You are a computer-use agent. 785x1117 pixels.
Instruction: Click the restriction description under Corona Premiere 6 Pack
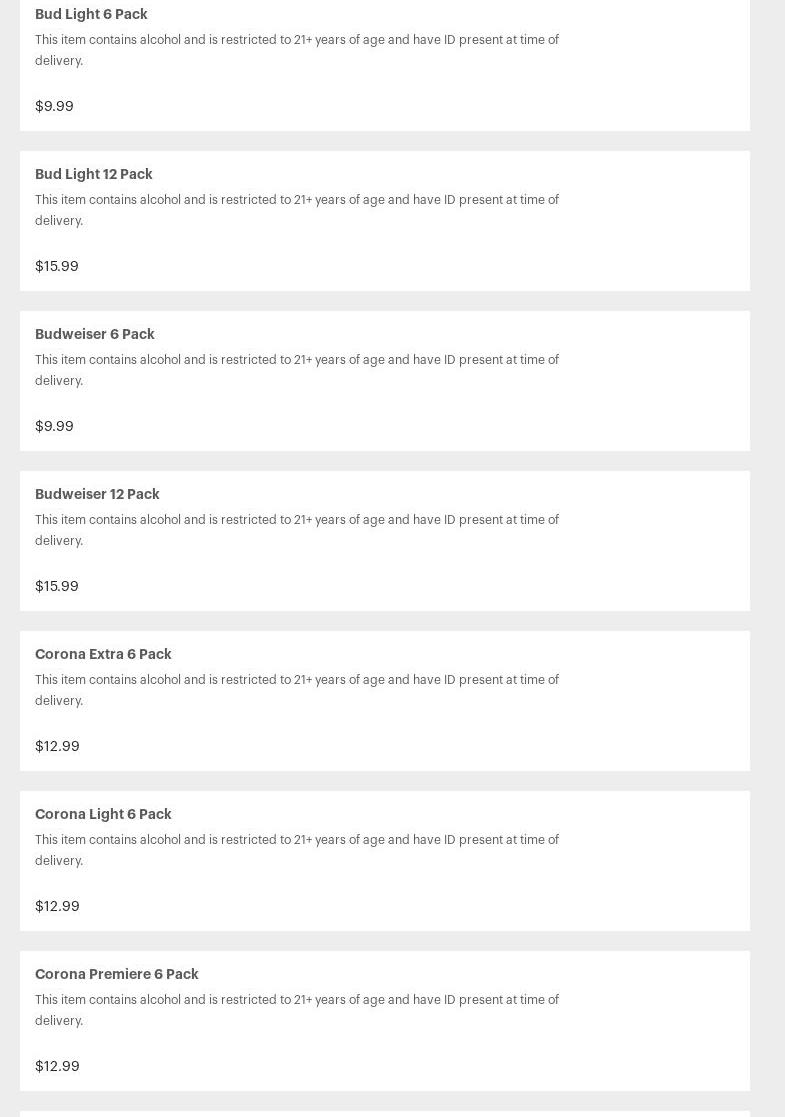[297, 1010]
